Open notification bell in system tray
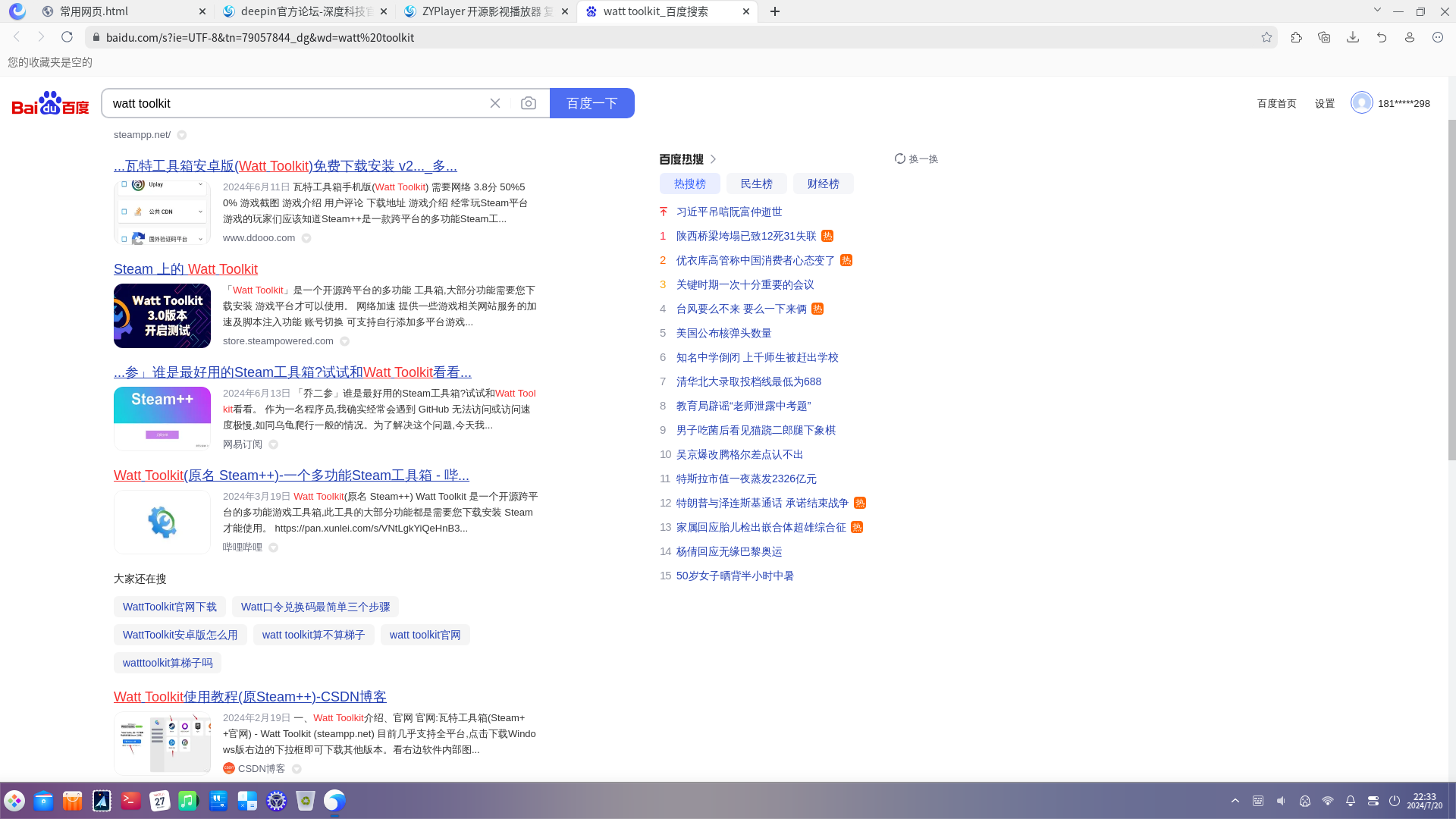Viewport: 1456px width, 819px height. click(1351, 801)
